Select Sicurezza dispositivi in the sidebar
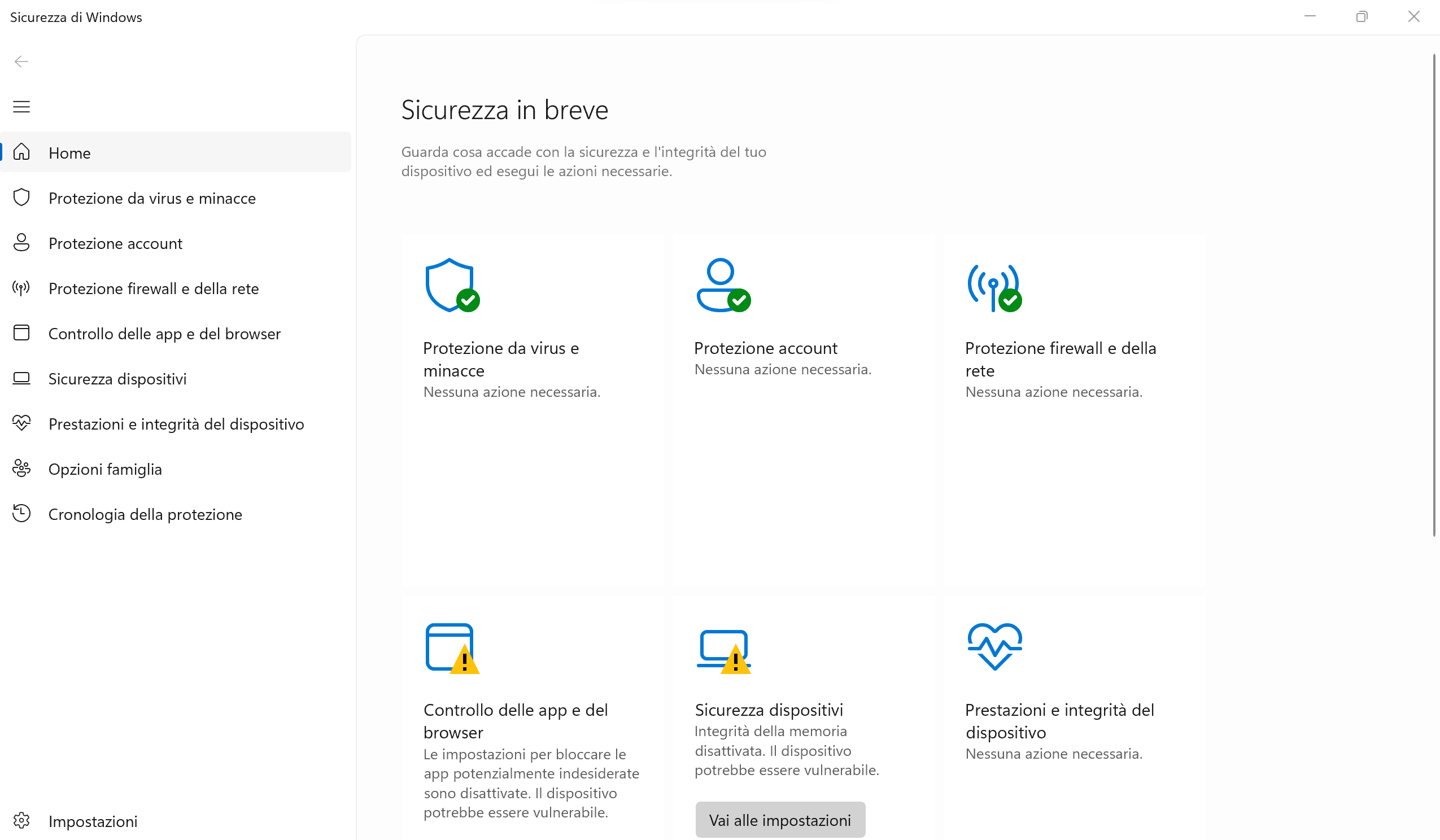Screen dimensions: 1440x840 pyautogui.click(x=117, y=379)
